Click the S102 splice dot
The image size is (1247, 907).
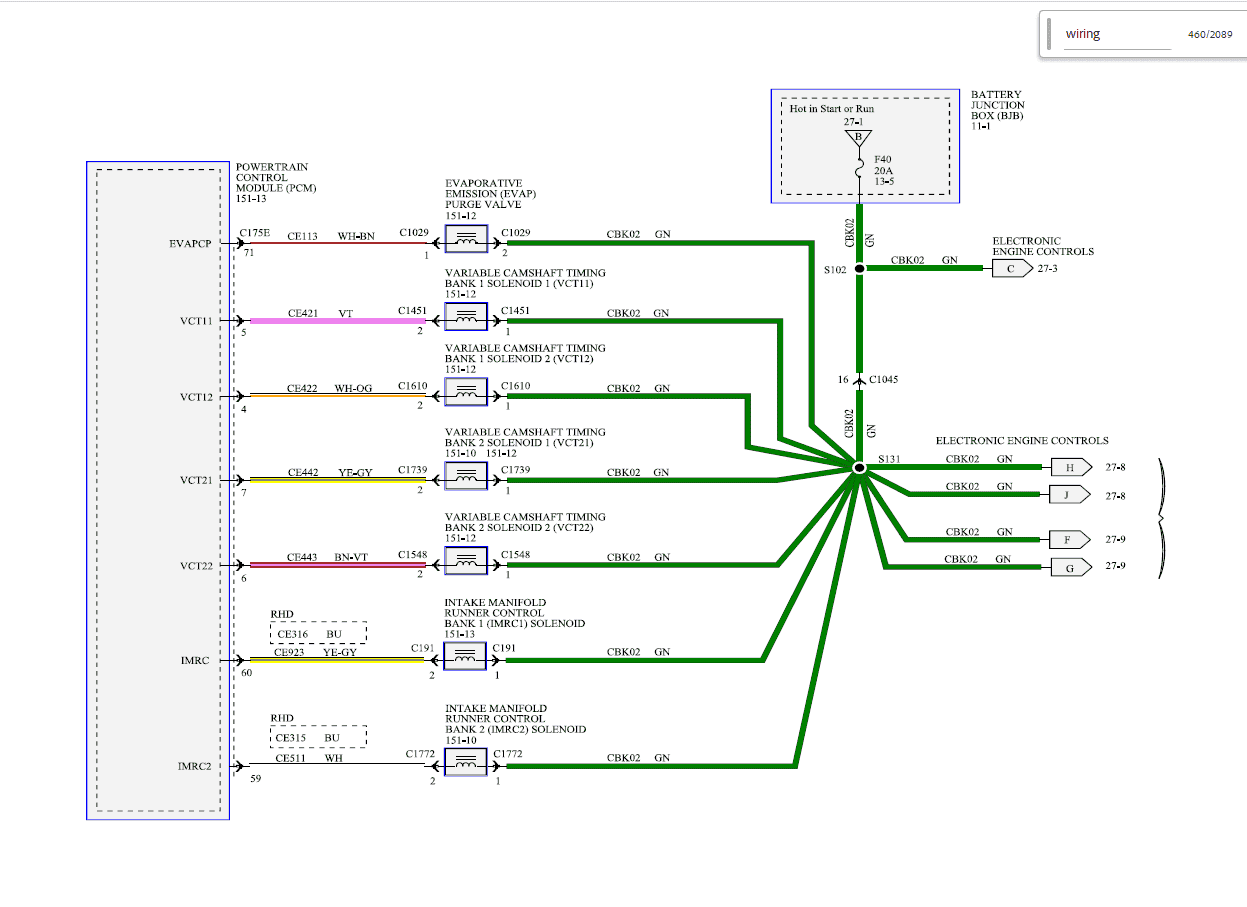(858, 268)
